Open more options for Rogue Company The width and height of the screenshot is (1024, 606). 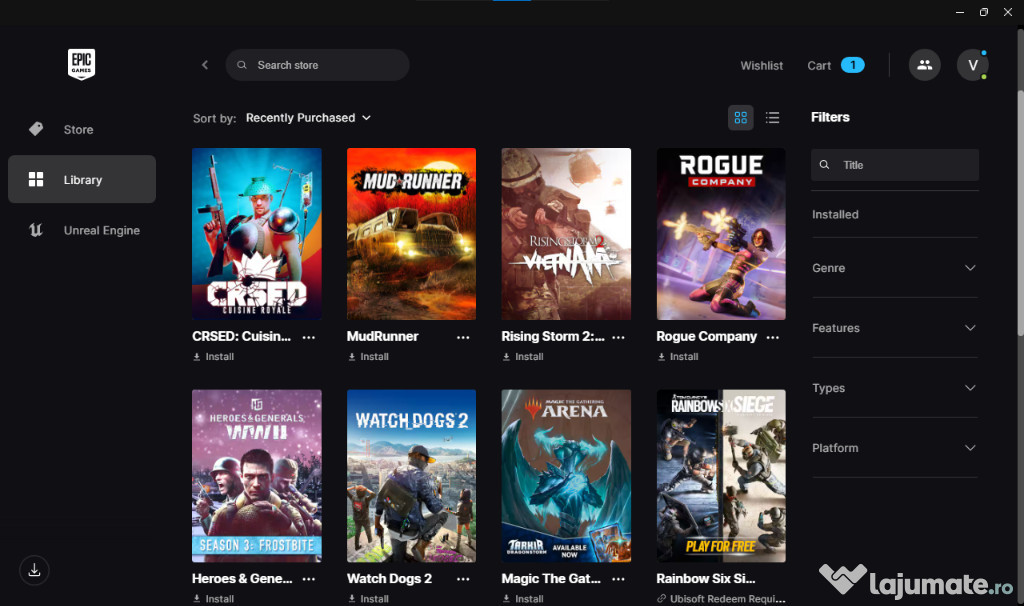pyautogui.click(x=773, y=337)
